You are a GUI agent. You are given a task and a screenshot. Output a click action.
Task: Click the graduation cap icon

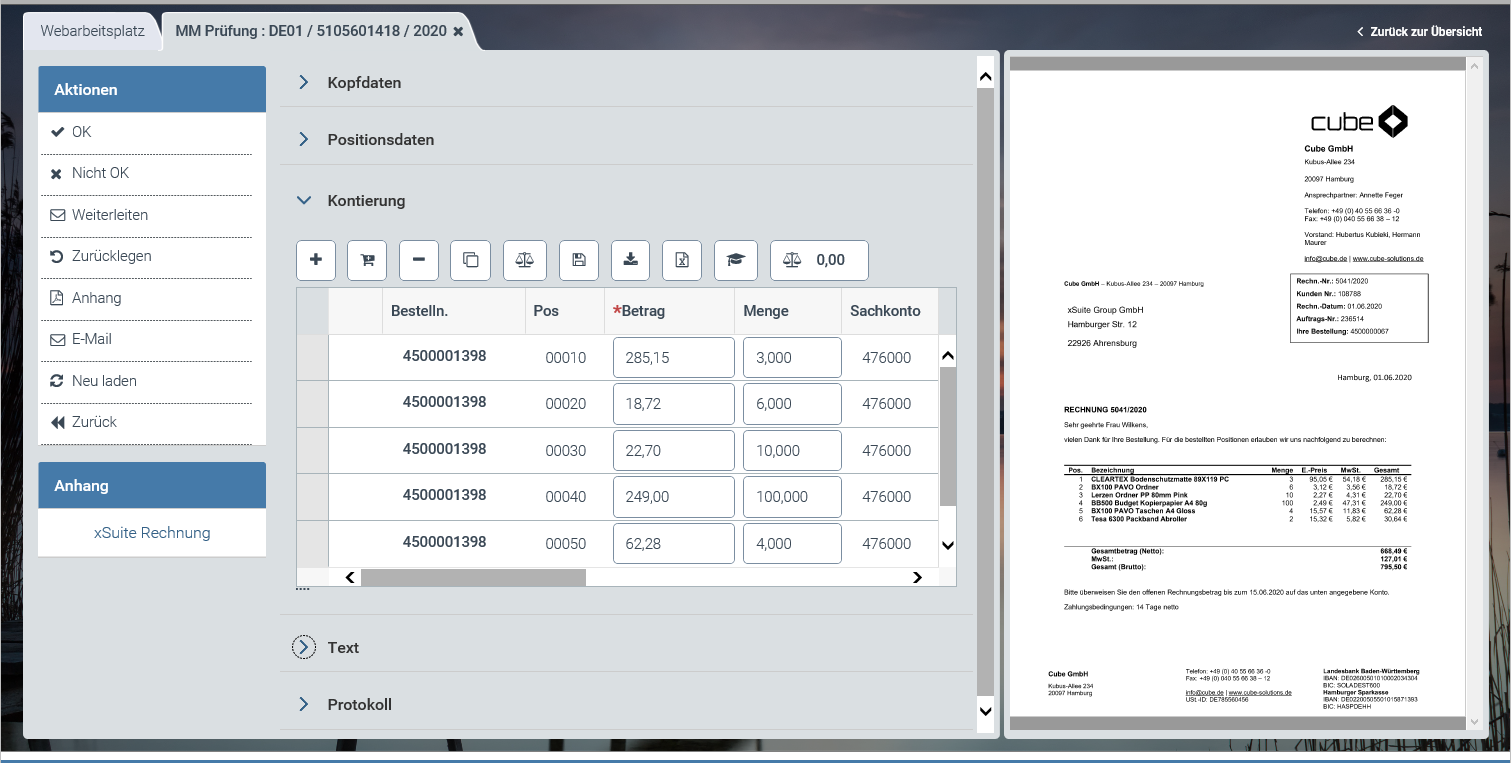736,260
